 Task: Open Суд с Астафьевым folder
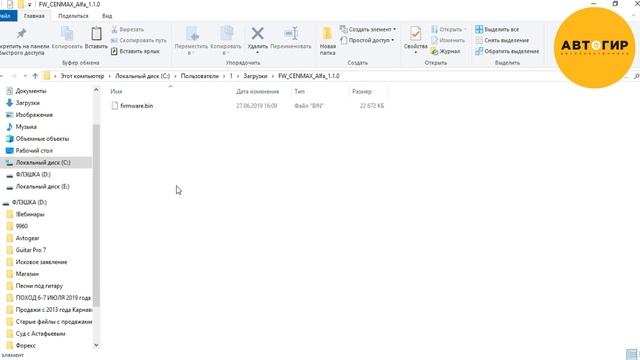(x=40, y=333)
